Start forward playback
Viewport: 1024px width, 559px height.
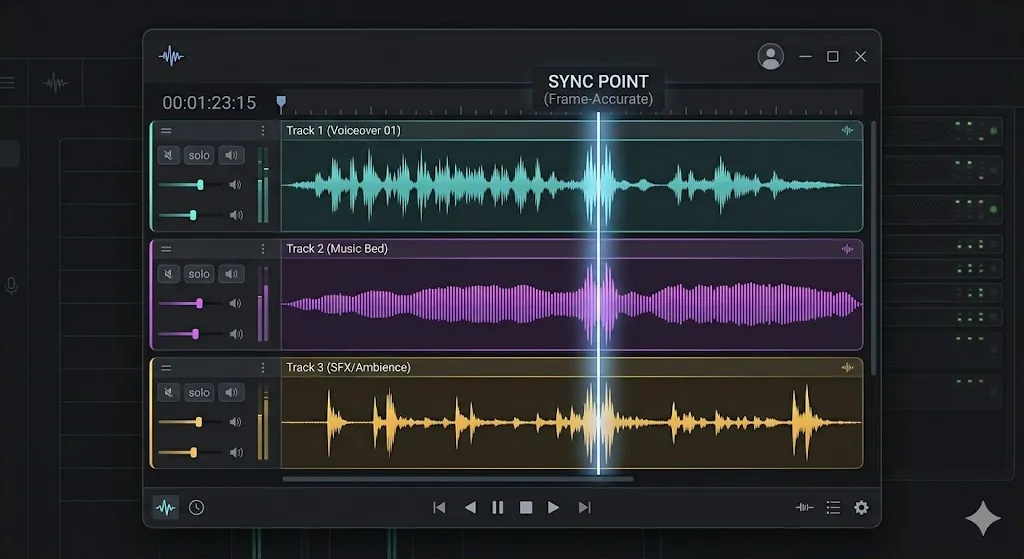pyautogui.click(x=553, y=507)
